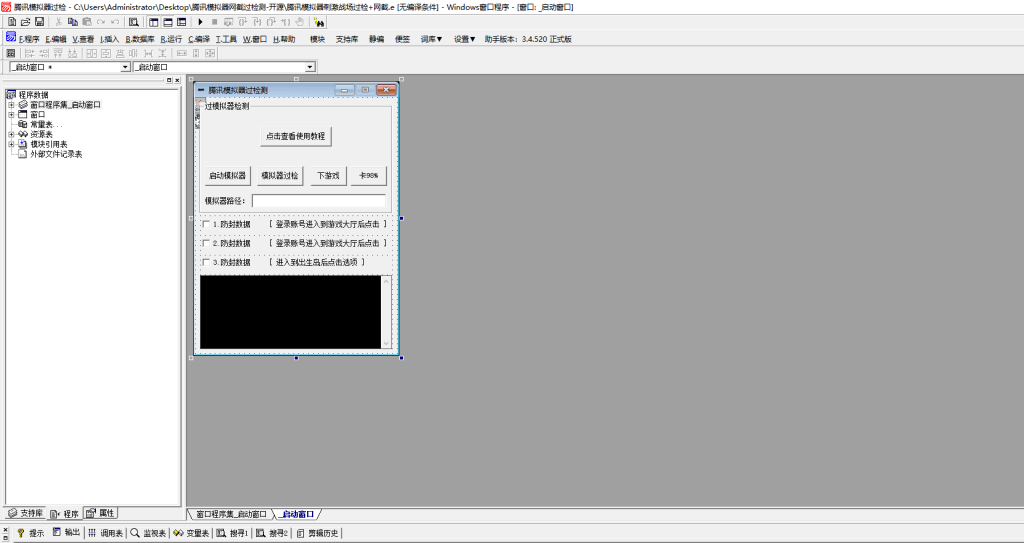Open the I.插入 menu

pyautogui.click(x=110, y=39)
